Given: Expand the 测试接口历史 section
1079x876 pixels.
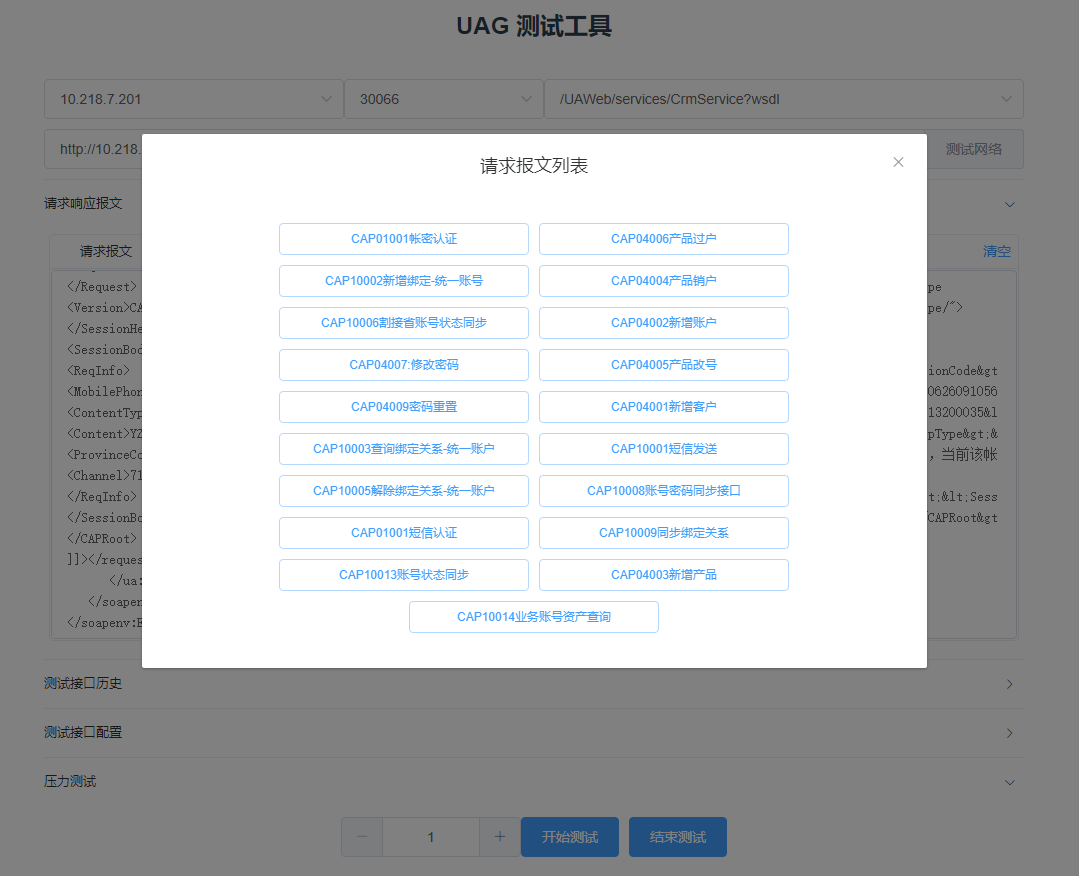Looking at the screenshot, I should (x=534, y=684).
